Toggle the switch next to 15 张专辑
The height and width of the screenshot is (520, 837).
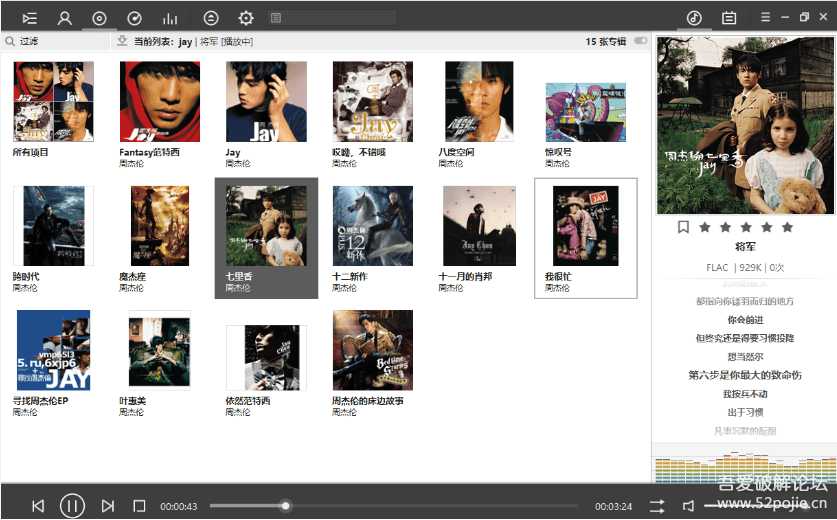640,42
